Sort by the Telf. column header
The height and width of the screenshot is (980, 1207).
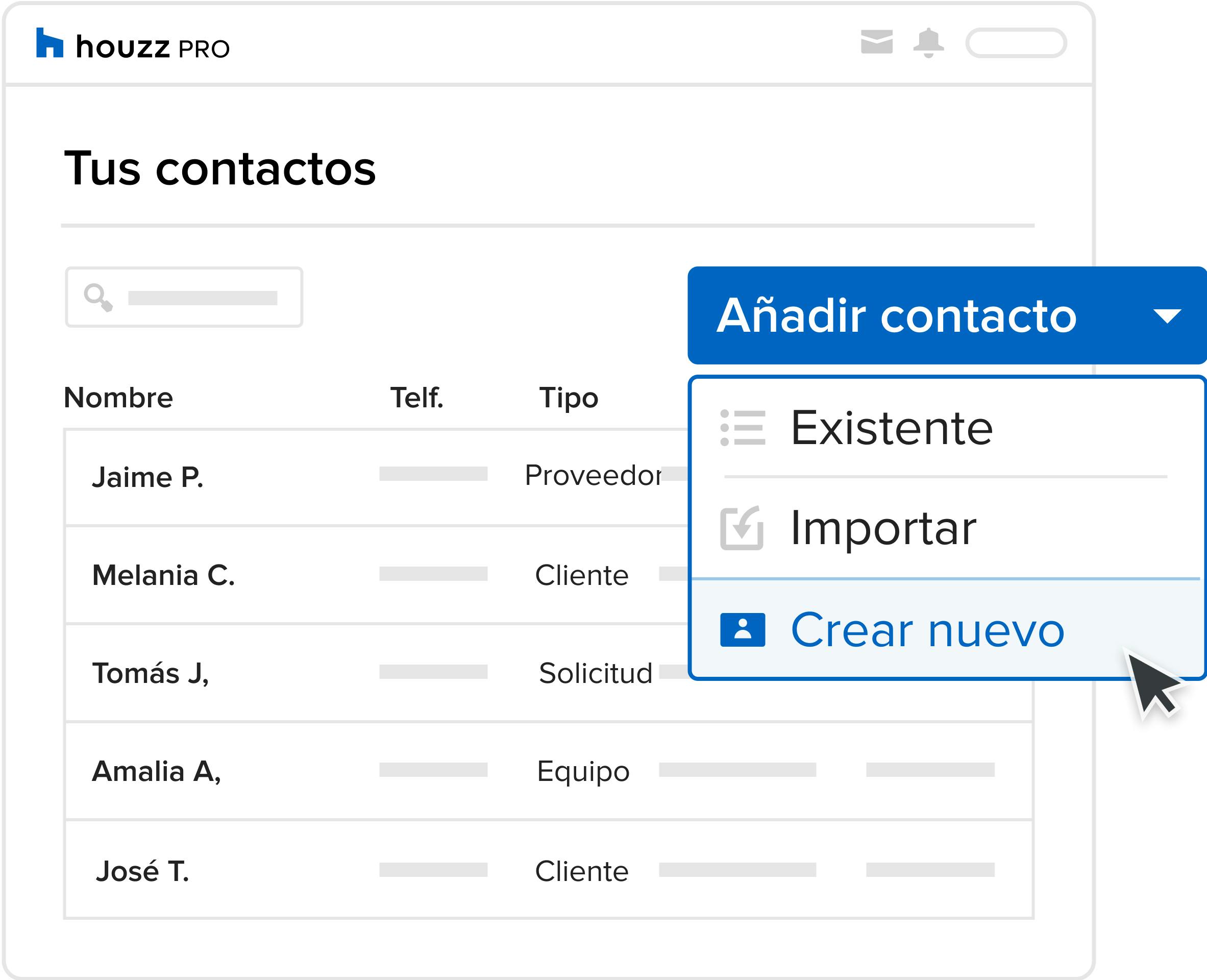pyautogui.click(x=416, y=398)
